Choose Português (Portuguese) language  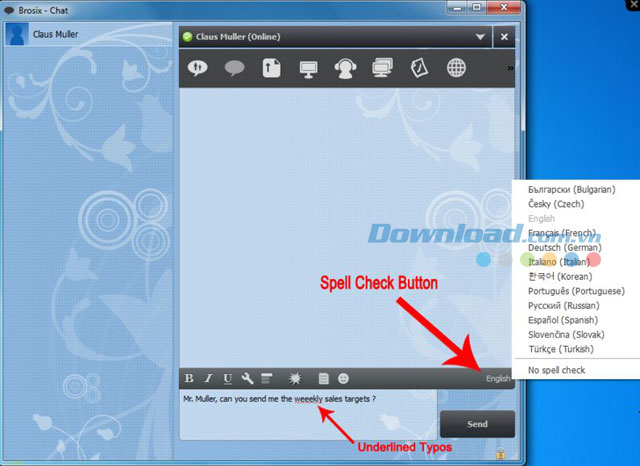click(576, 291)
